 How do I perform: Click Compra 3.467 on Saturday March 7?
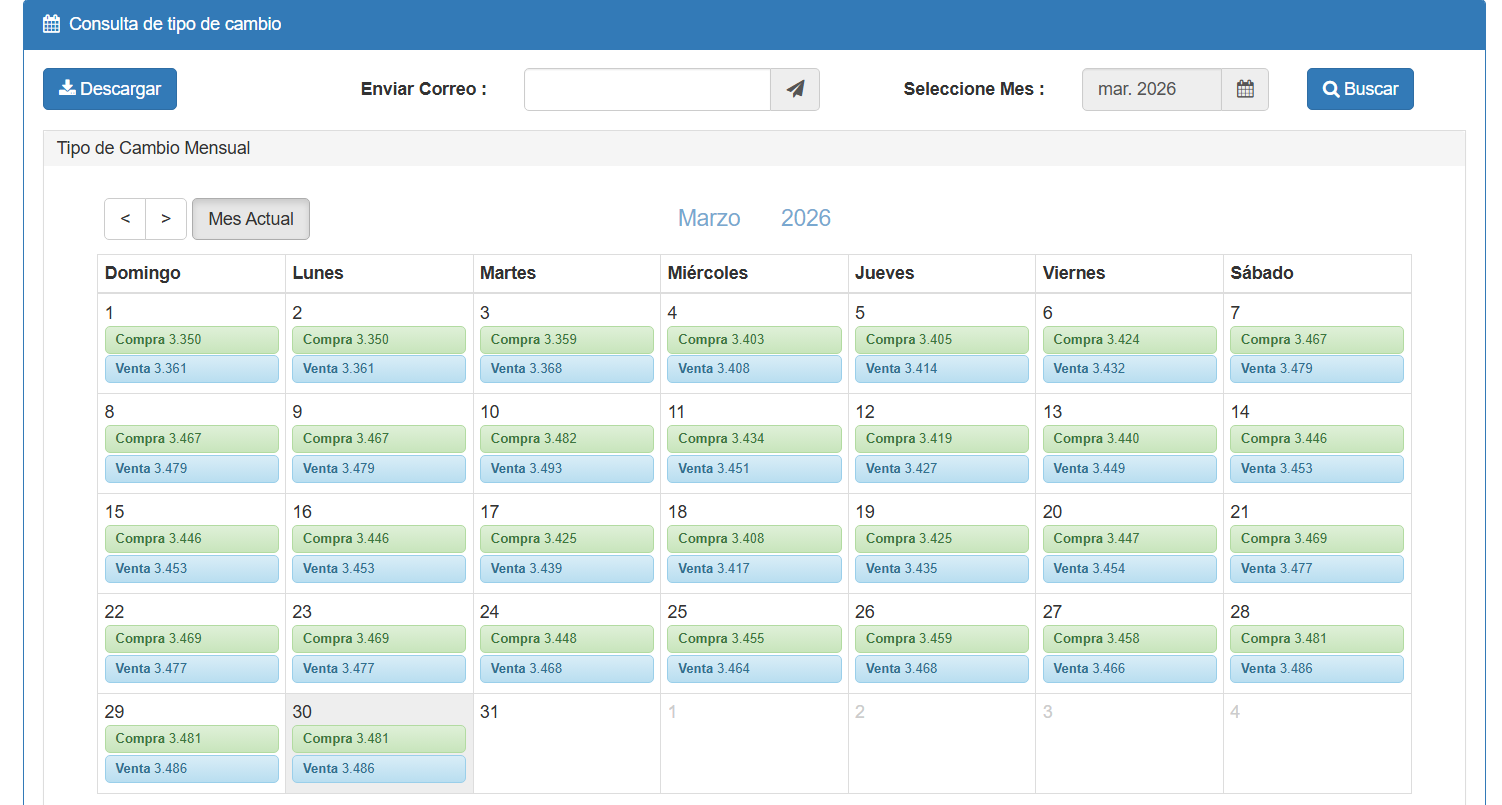click(x=1316, y=340)
